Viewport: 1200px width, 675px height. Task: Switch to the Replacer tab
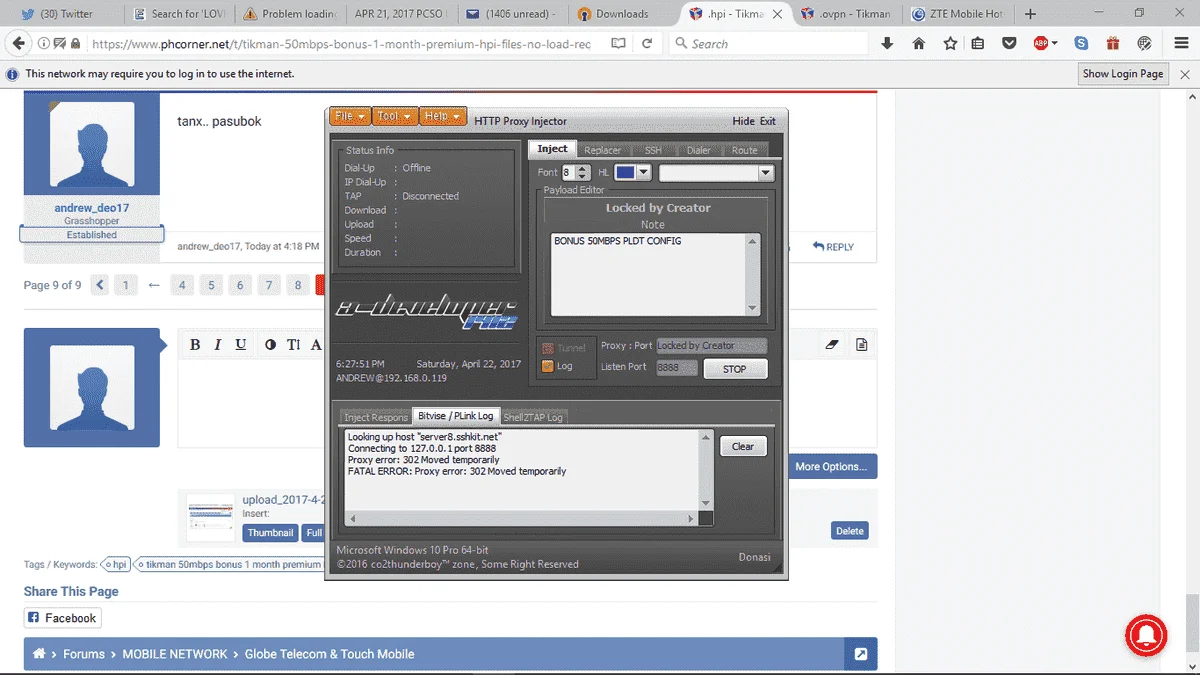[602, 150]
